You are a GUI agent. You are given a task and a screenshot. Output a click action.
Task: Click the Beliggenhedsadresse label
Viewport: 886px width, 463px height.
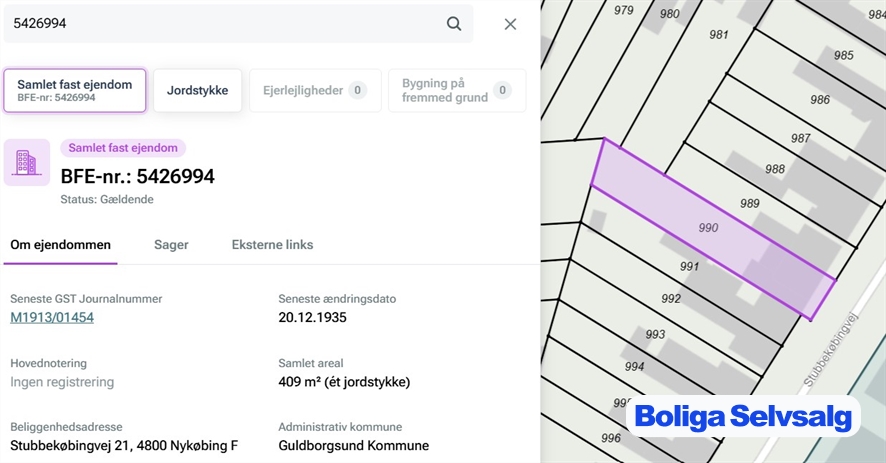[66, 427]
